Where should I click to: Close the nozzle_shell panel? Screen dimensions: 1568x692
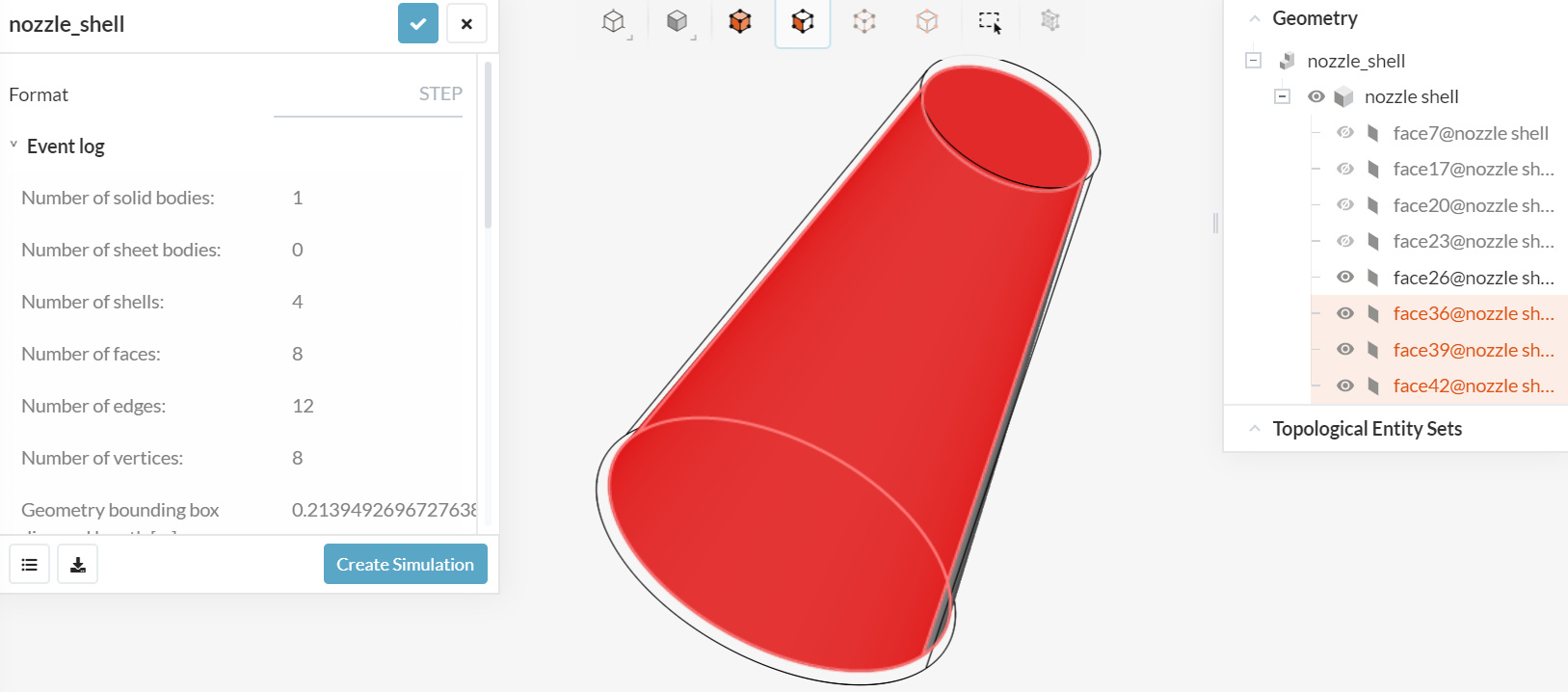click(466, 24)
